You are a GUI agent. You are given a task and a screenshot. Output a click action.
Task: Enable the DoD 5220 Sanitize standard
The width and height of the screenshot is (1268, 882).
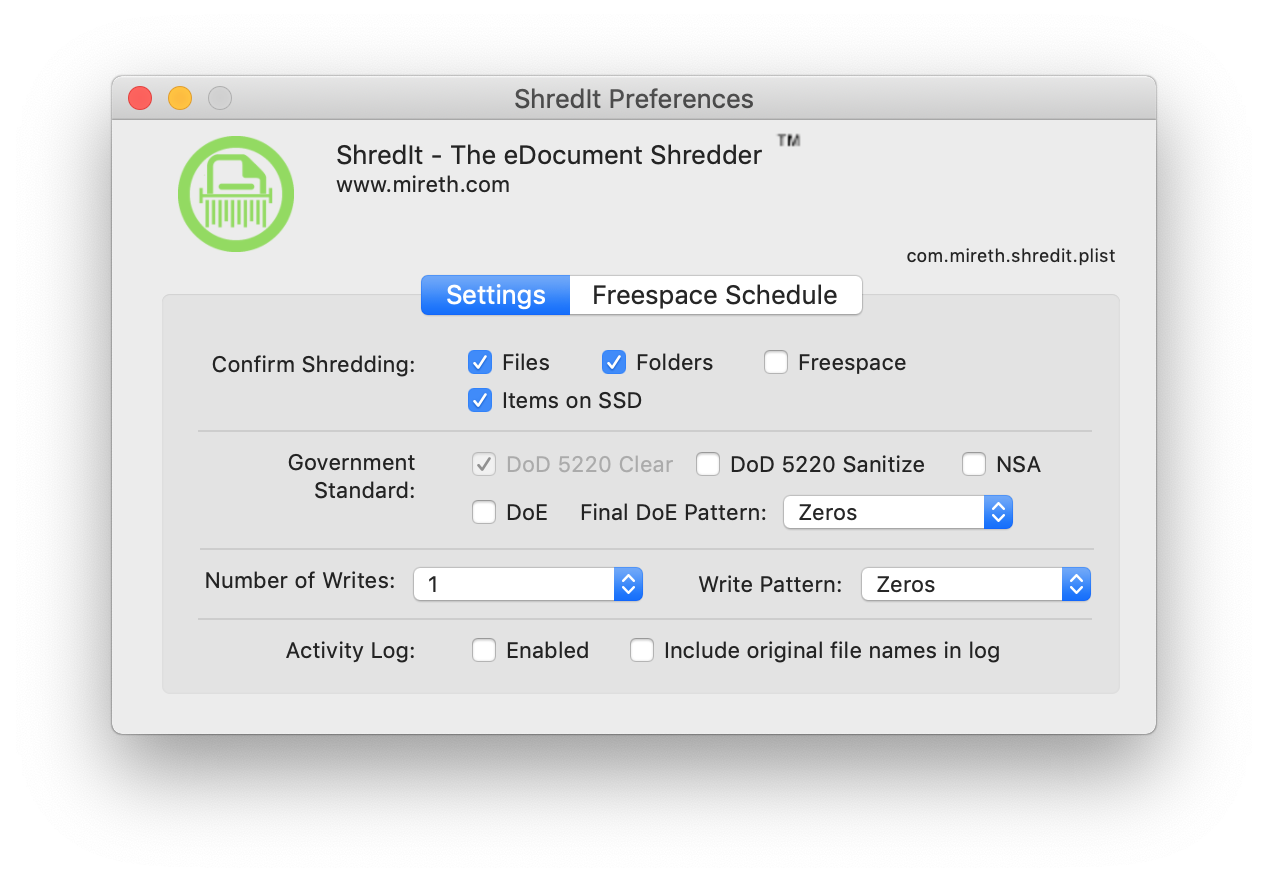click(708, 464)
